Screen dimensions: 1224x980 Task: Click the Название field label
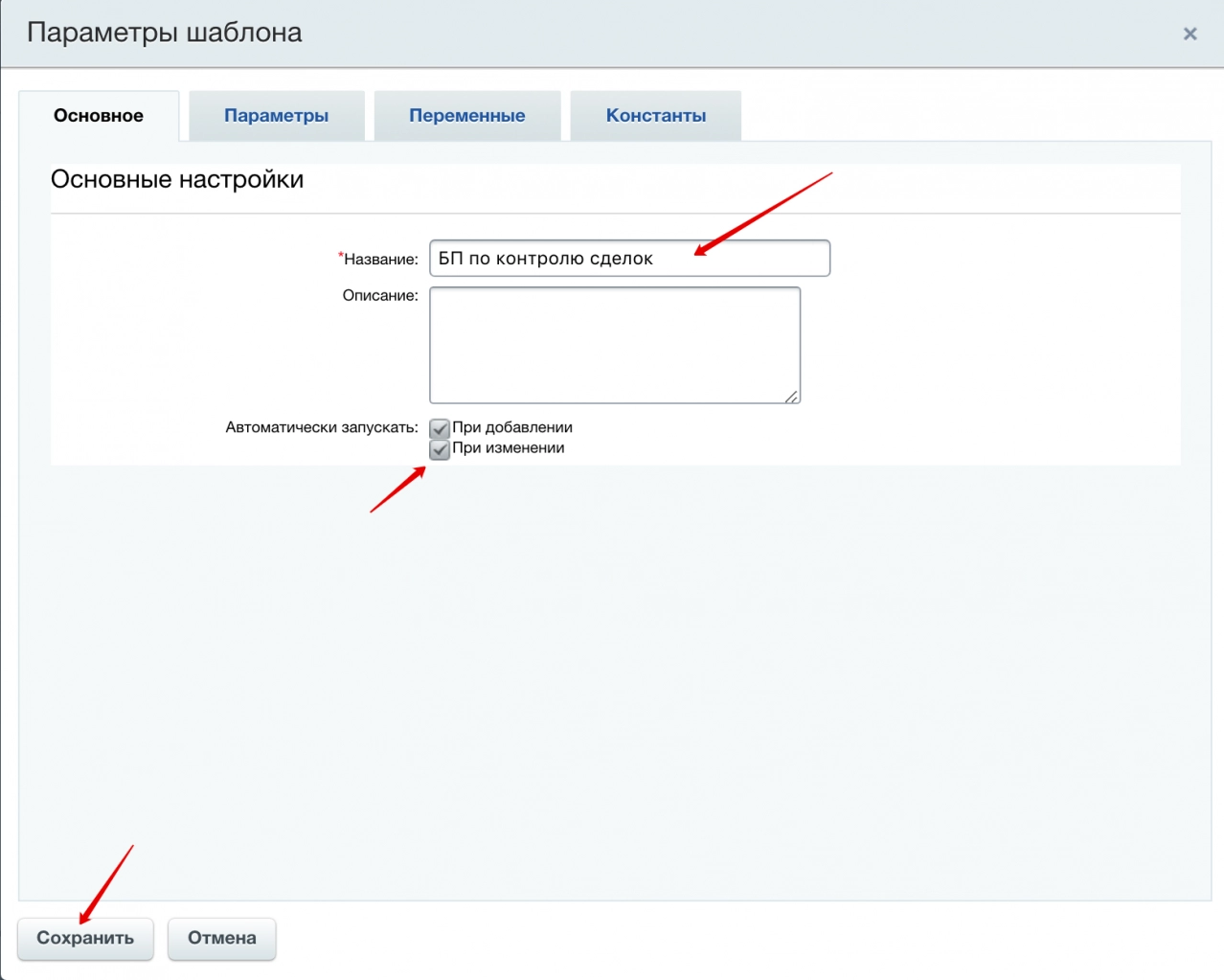pos(381,260)
